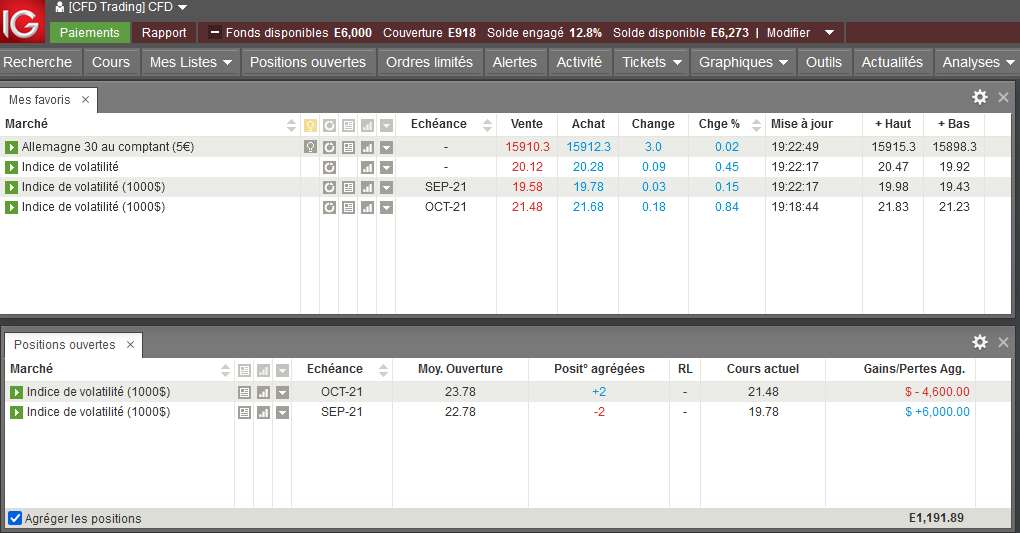Click refresh icon on Indice de volatilité SEP-21 row
1020x533 pixels.
(330, 187)
